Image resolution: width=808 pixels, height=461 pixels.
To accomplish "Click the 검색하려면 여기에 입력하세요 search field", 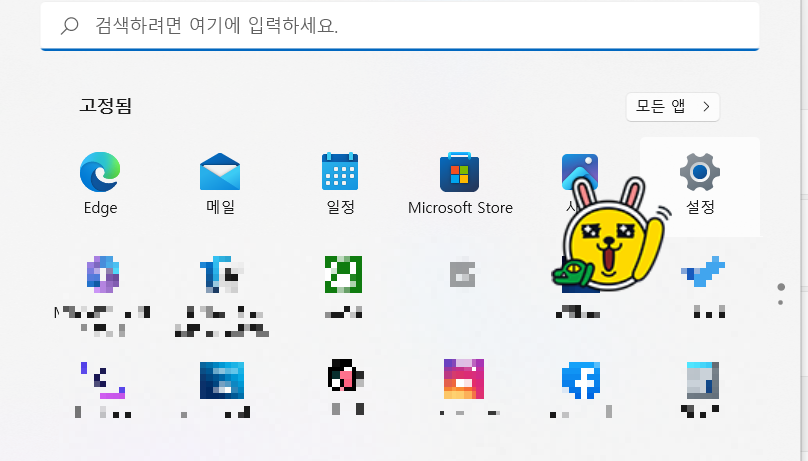I will point(400,26).
